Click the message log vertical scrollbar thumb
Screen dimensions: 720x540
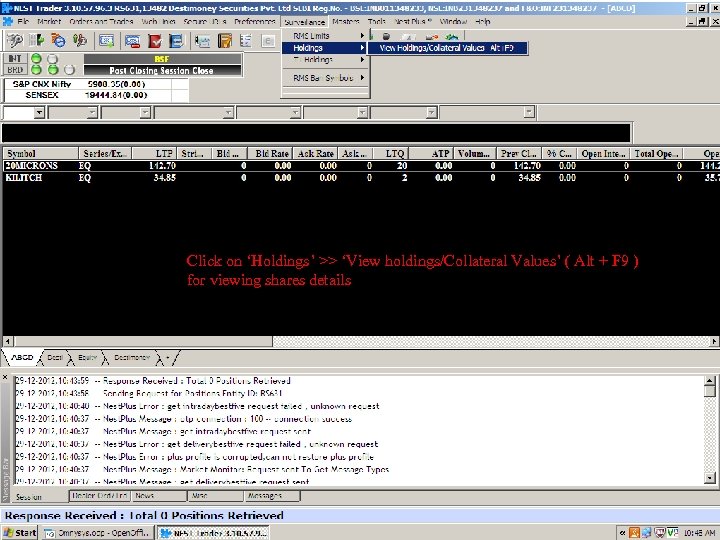tap(709, 391)
